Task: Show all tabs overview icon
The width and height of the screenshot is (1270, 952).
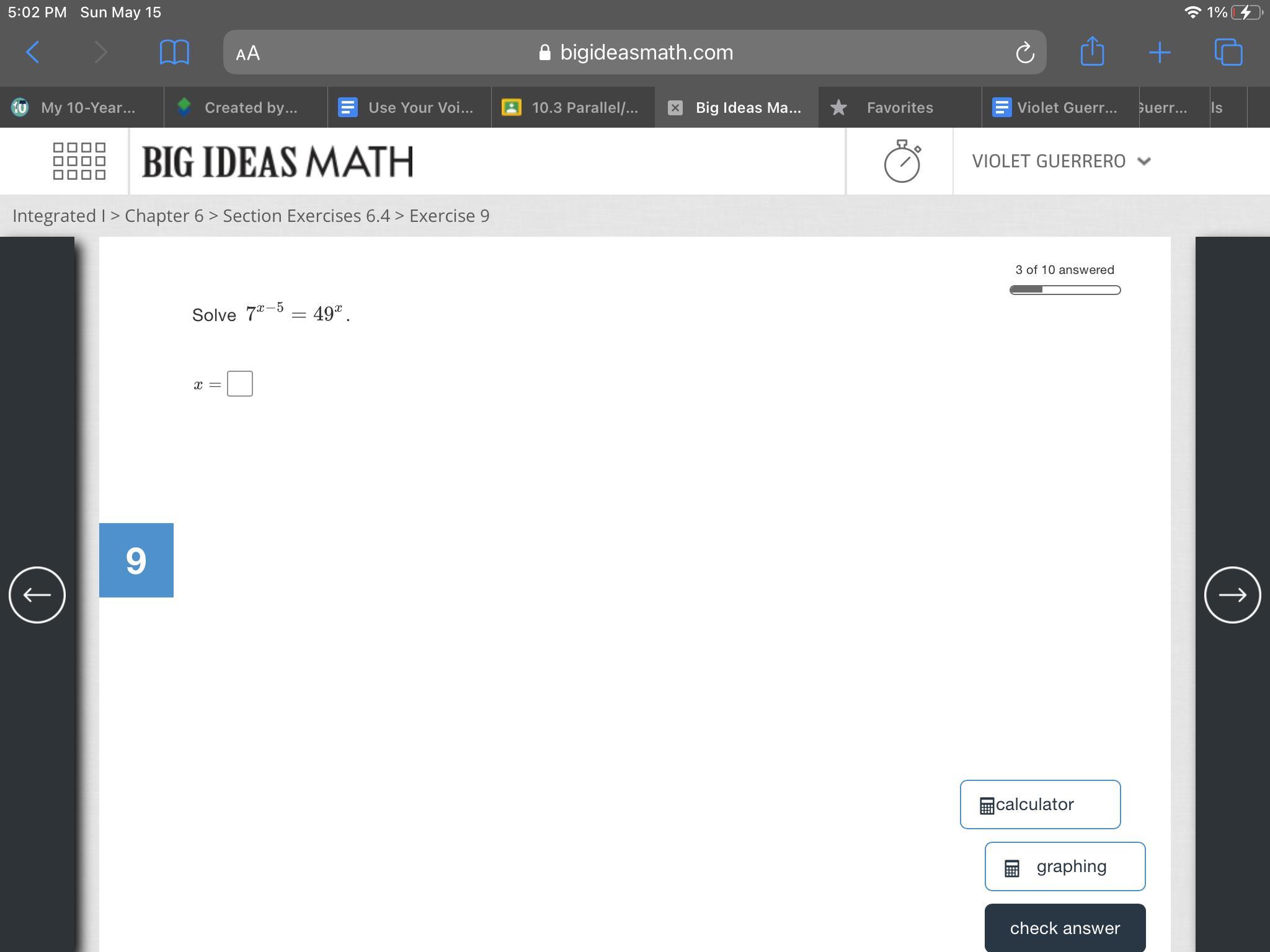Action: pyautogui.click(x=1228, y=52)
